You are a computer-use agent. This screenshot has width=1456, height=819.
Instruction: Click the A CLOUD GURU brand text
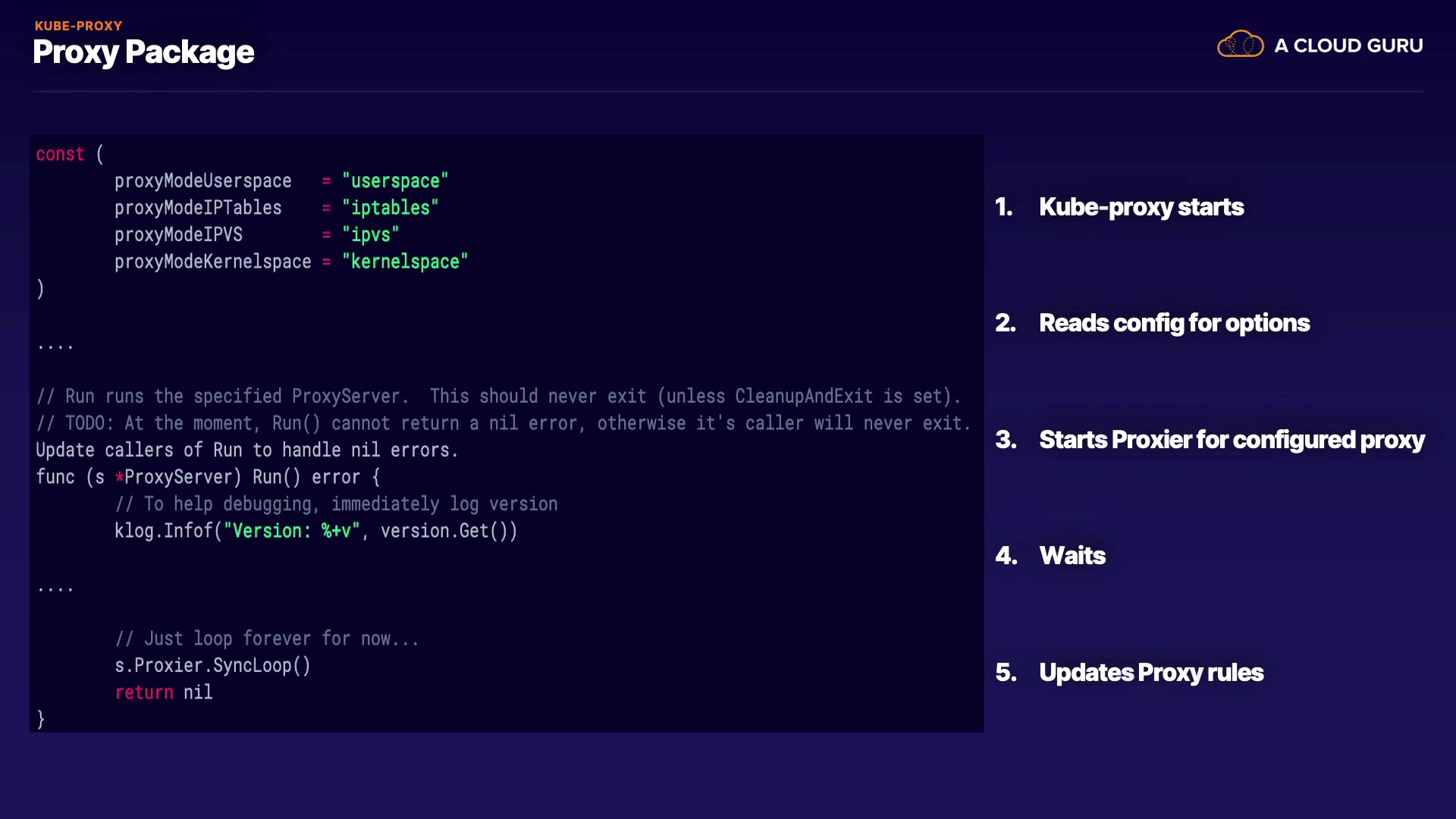1348,45
